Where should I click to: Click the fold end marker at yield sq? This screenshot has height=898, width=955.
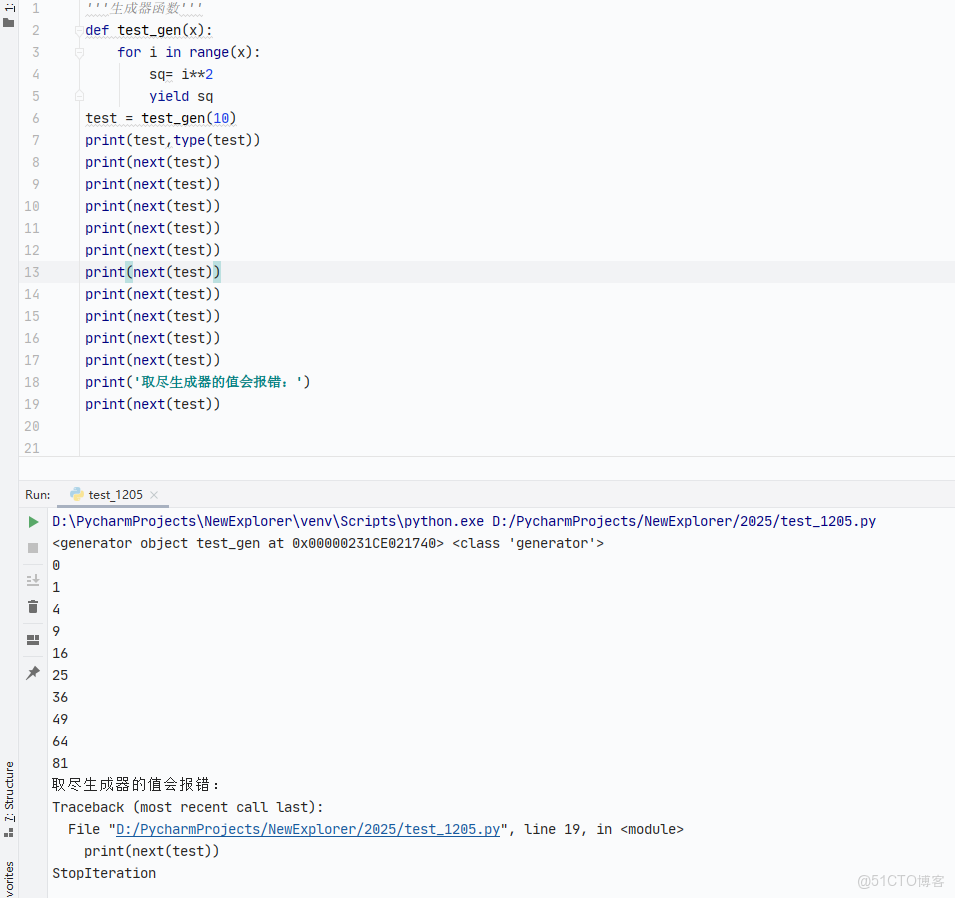click(x=79, y=96)
